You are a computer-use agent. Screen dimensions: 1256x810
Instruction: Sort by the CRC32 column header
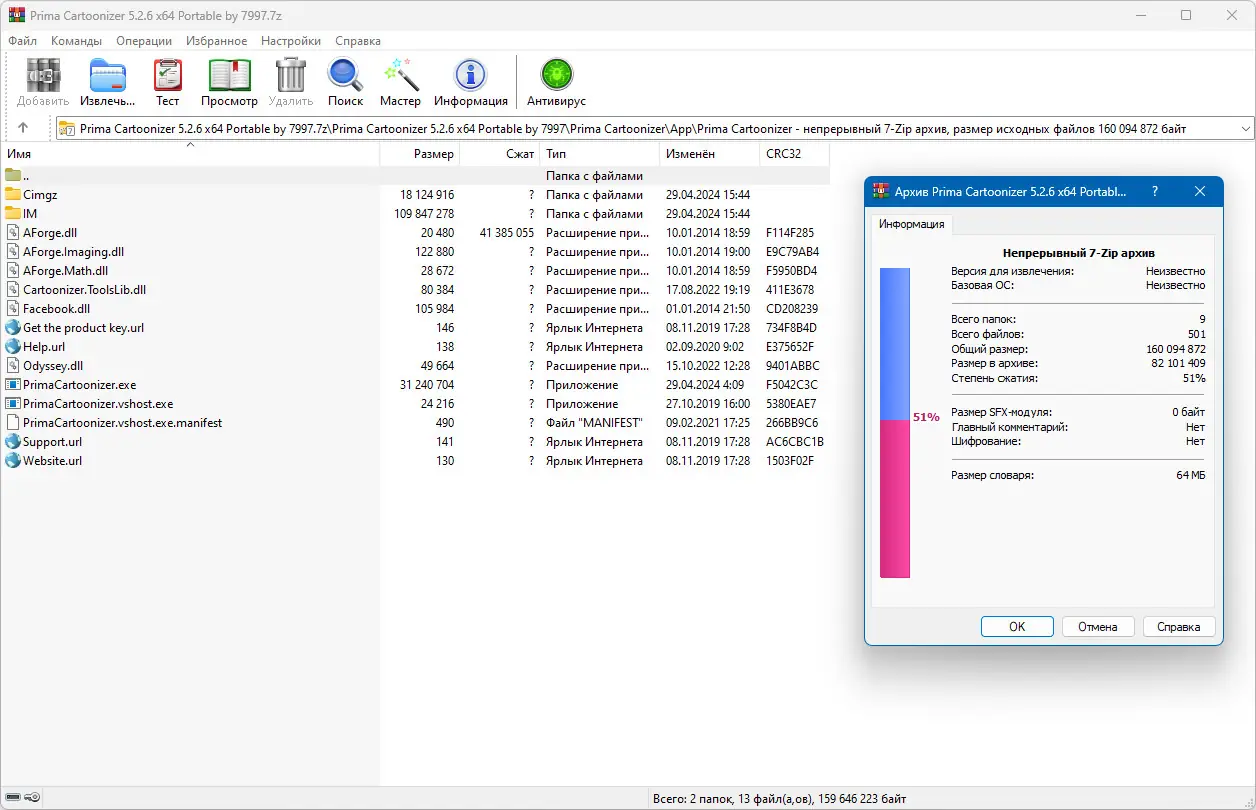[x=795, y=154]
